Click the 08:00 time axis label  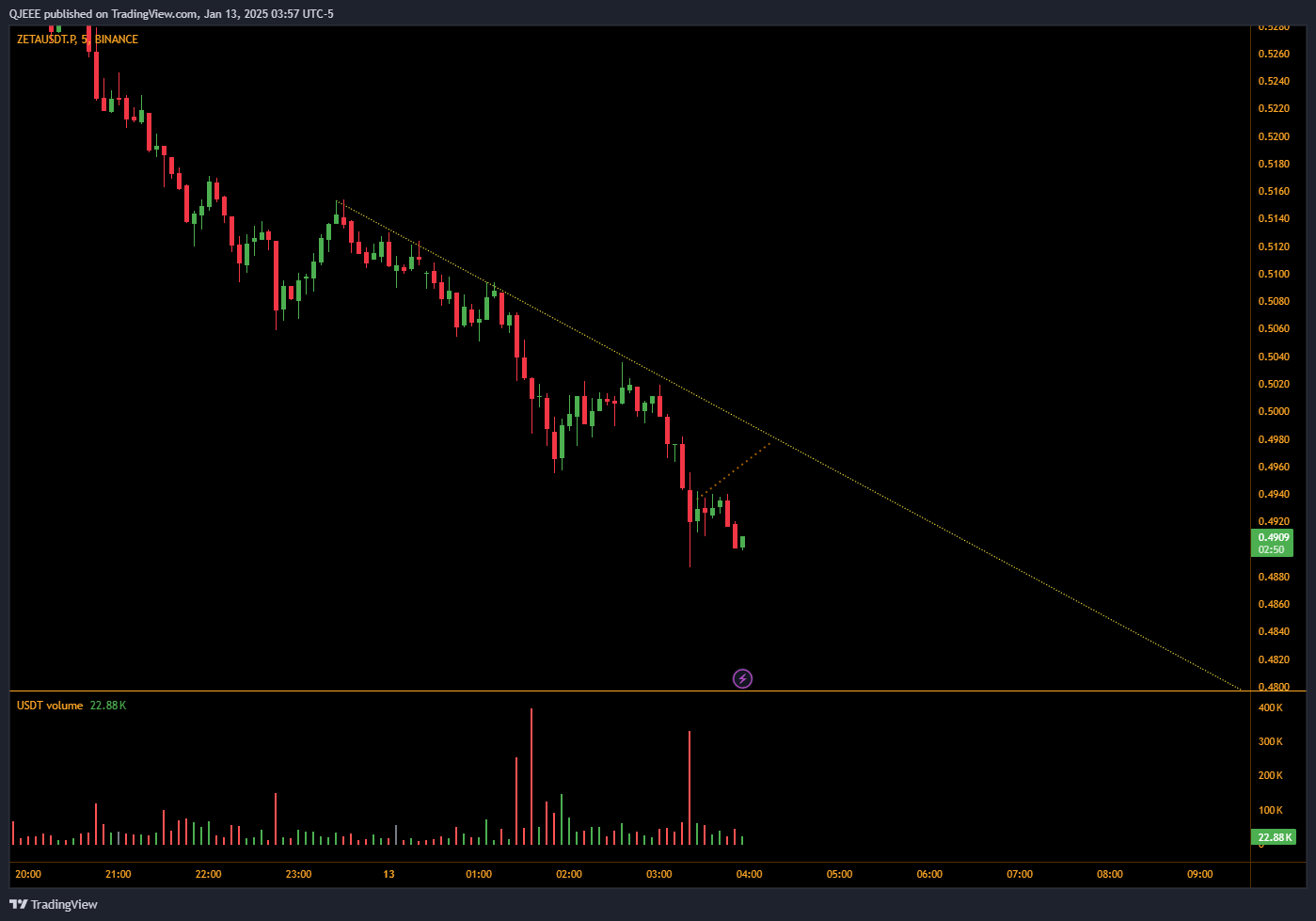1110,874
